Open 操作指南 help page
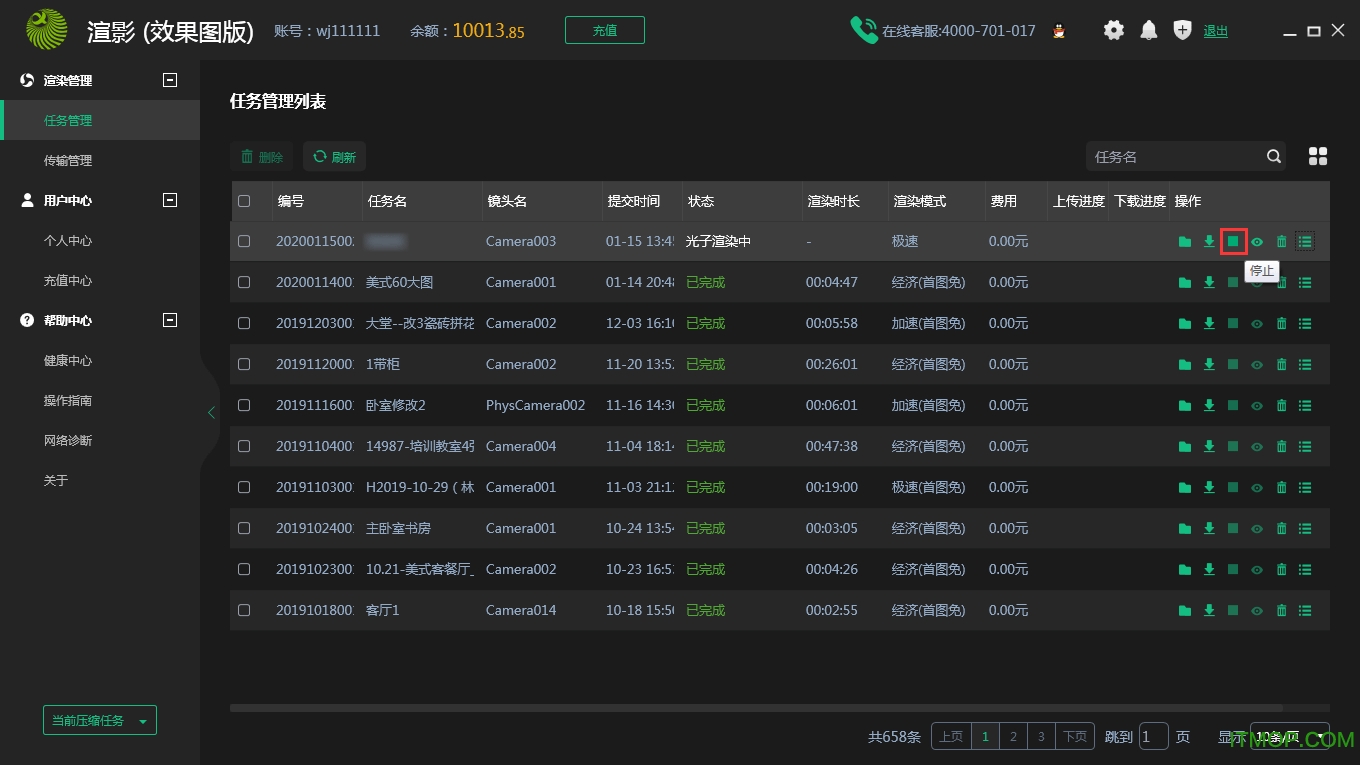This screenshot has height=765, width=1360. point(68,400)
